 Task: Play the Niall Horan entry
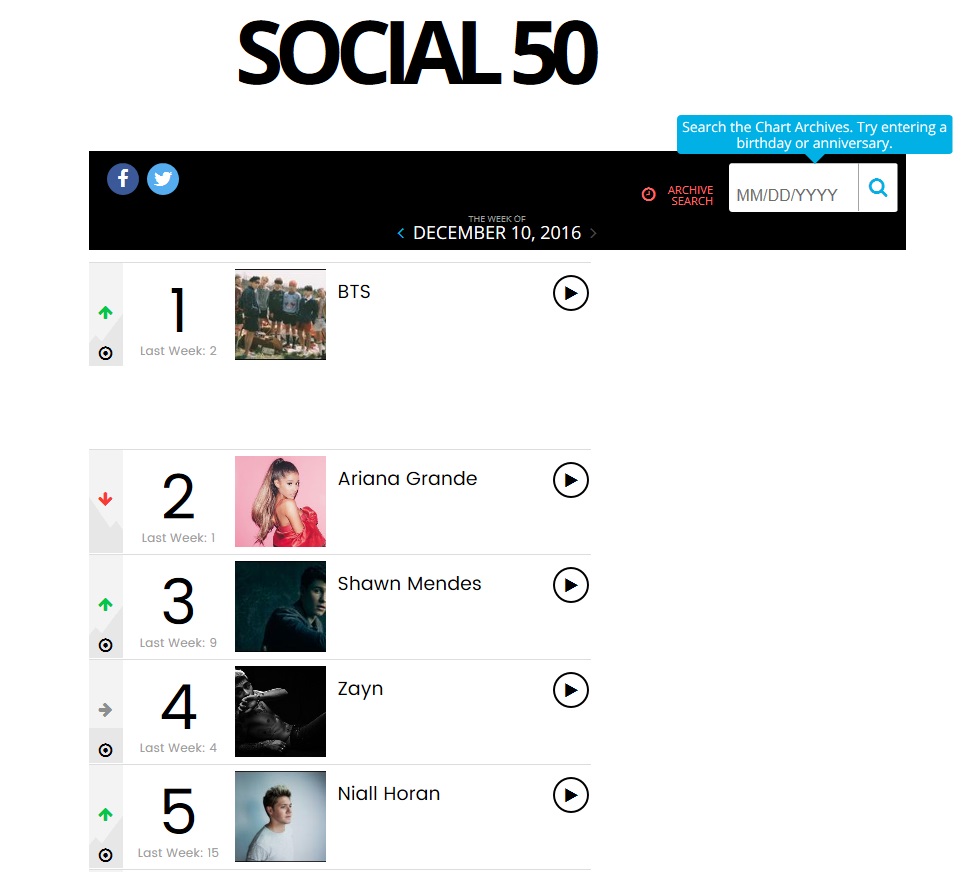[x=570, y=795]
